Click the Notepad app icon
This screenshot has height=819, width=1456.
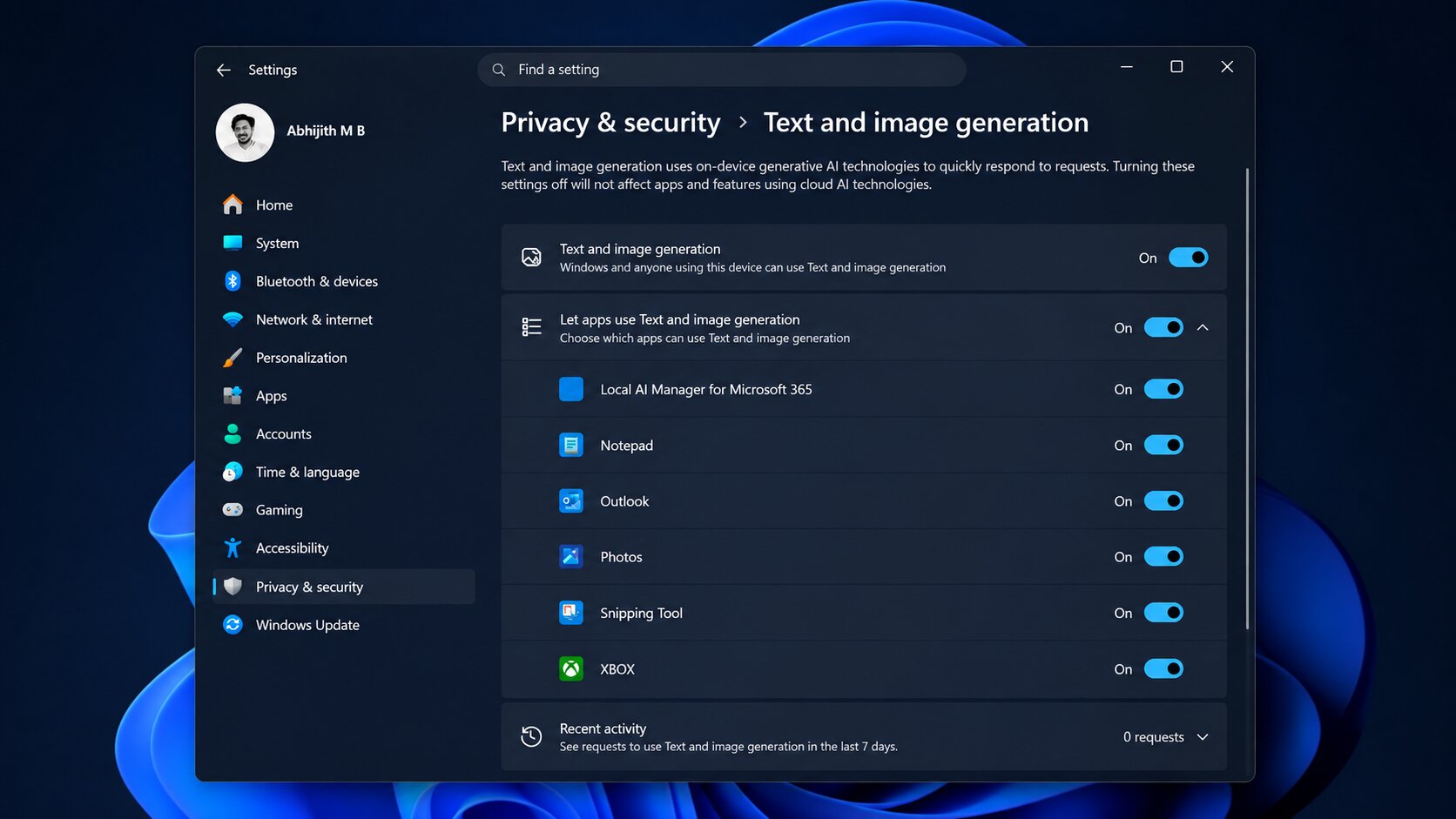571,445
